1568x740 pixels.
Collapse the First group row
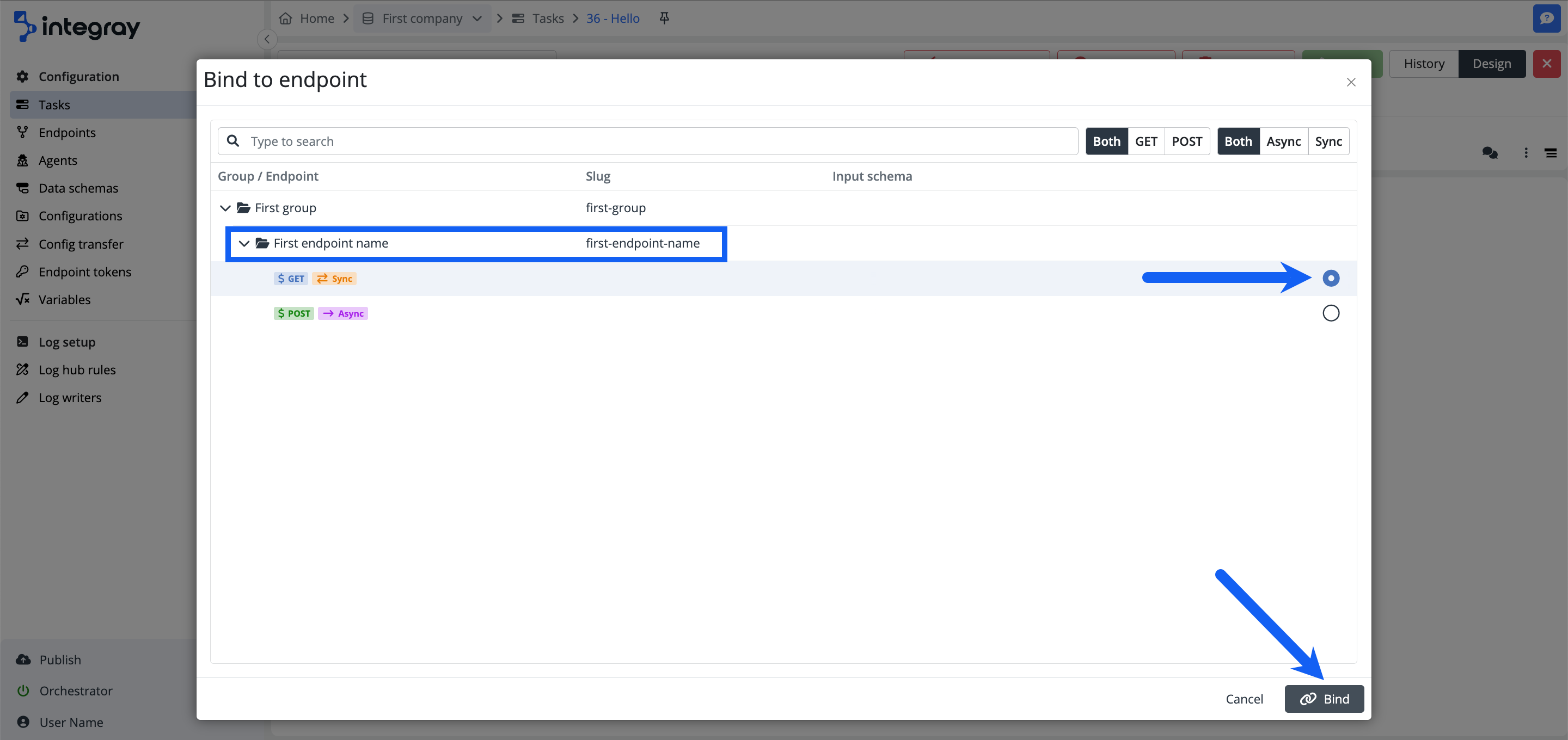pos(225,207)
